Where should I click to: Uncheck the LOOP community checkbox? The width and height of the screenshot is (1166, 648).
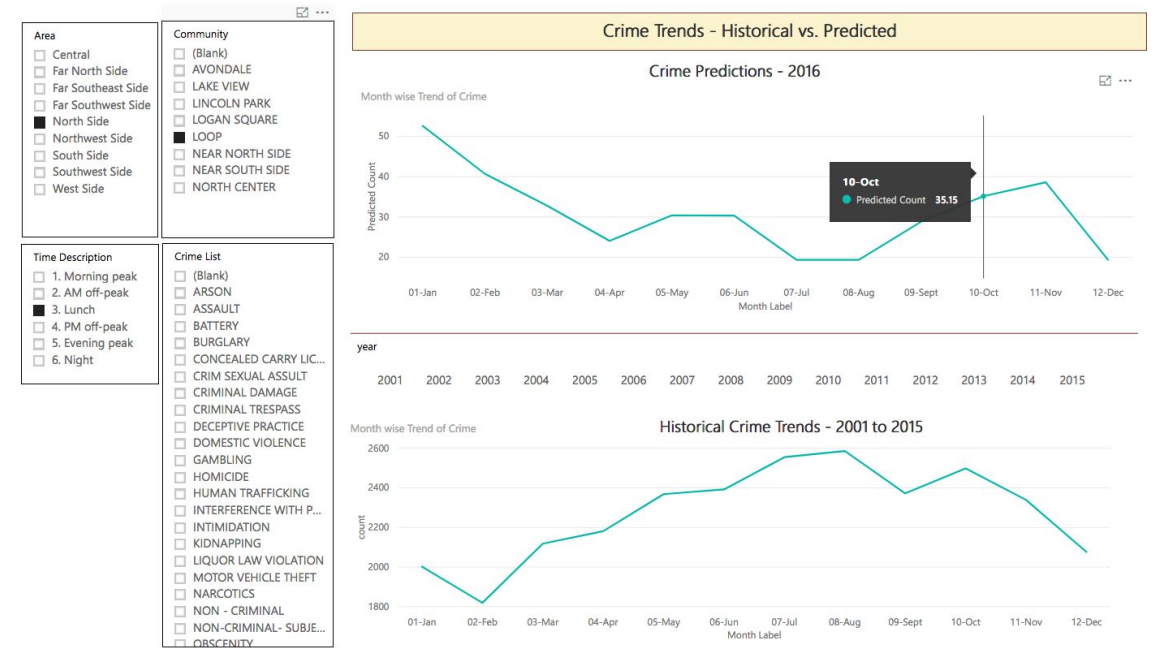click(179, 137)
